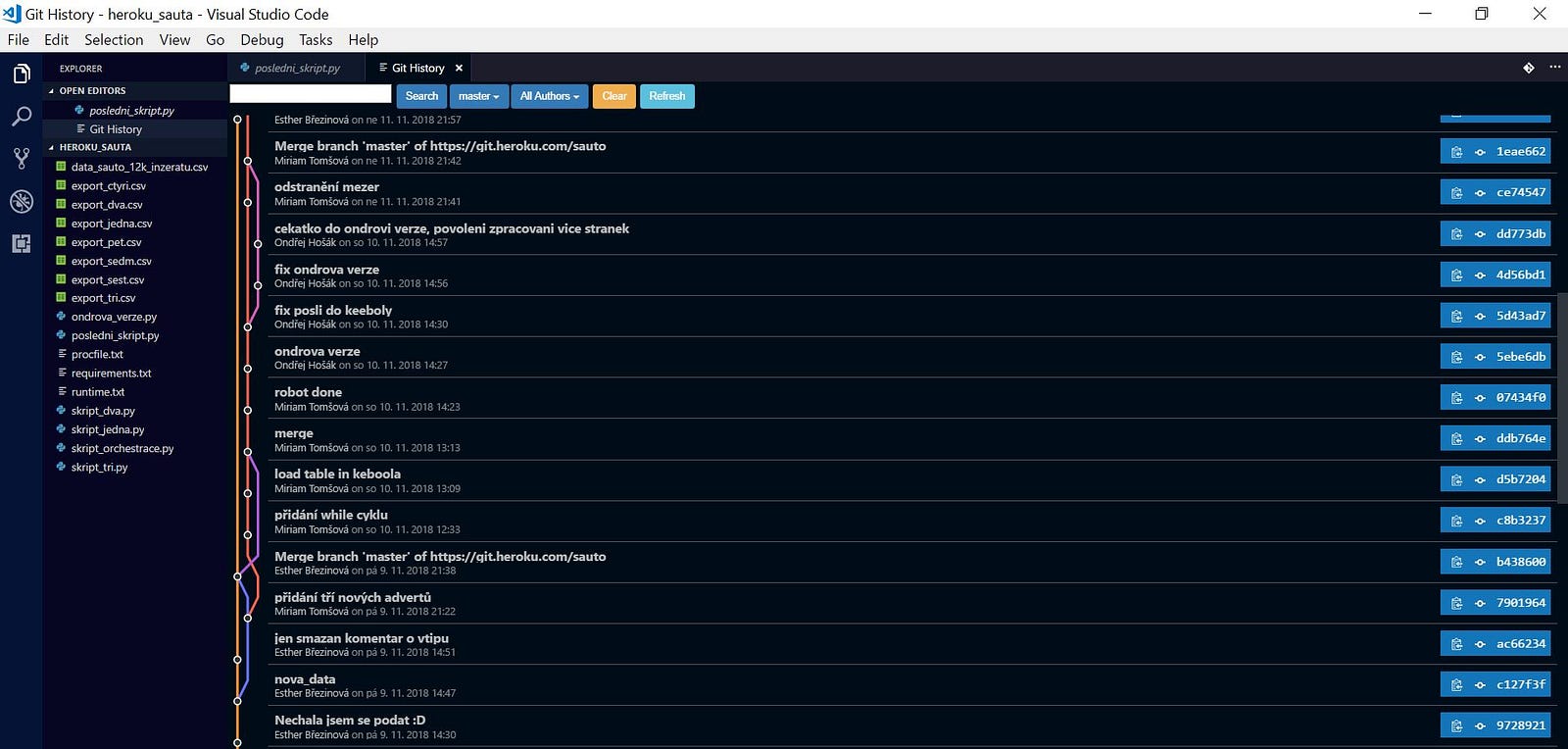Open runtime.txt in explorer
Viewport: 1568px width, 749px height.
[x=98, y=392]
